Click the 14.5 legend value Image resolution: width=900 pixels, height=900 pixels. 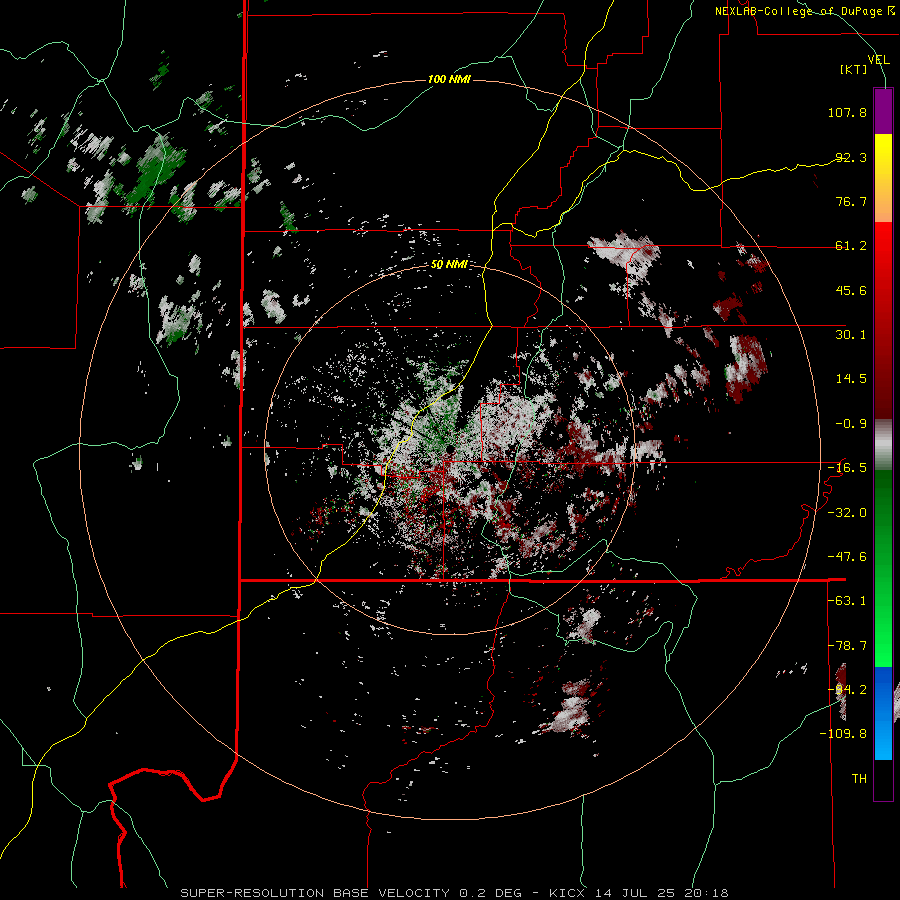(x=851, y=379)
